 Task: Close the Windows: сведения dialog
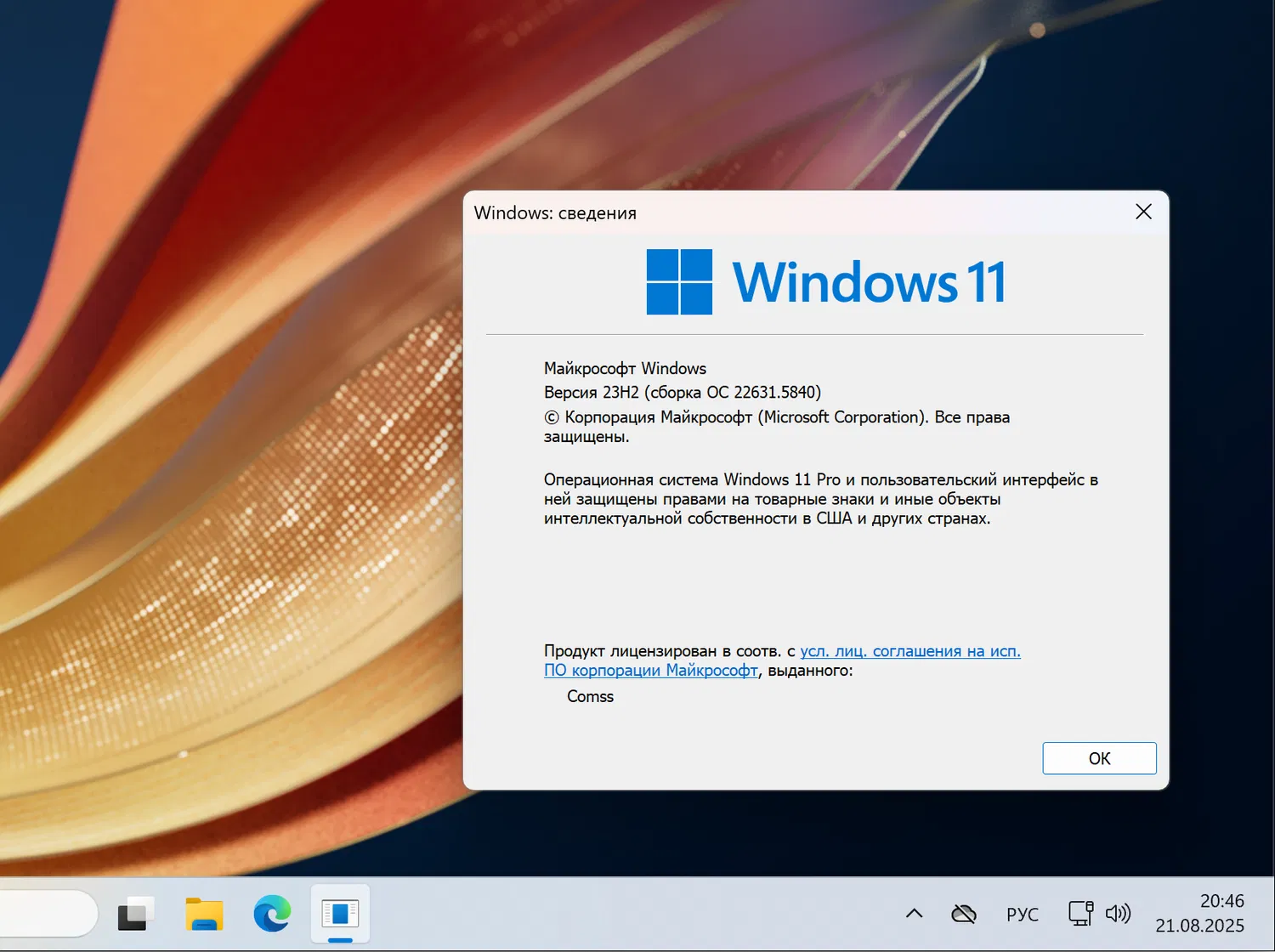click(x=1143, y=212)
